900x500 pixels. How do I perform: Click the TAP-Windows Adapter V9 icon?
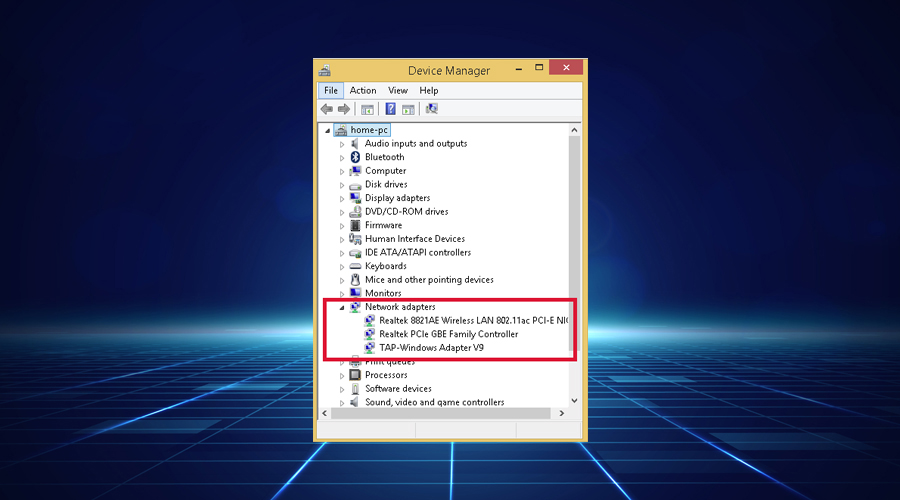pos(370,348)
